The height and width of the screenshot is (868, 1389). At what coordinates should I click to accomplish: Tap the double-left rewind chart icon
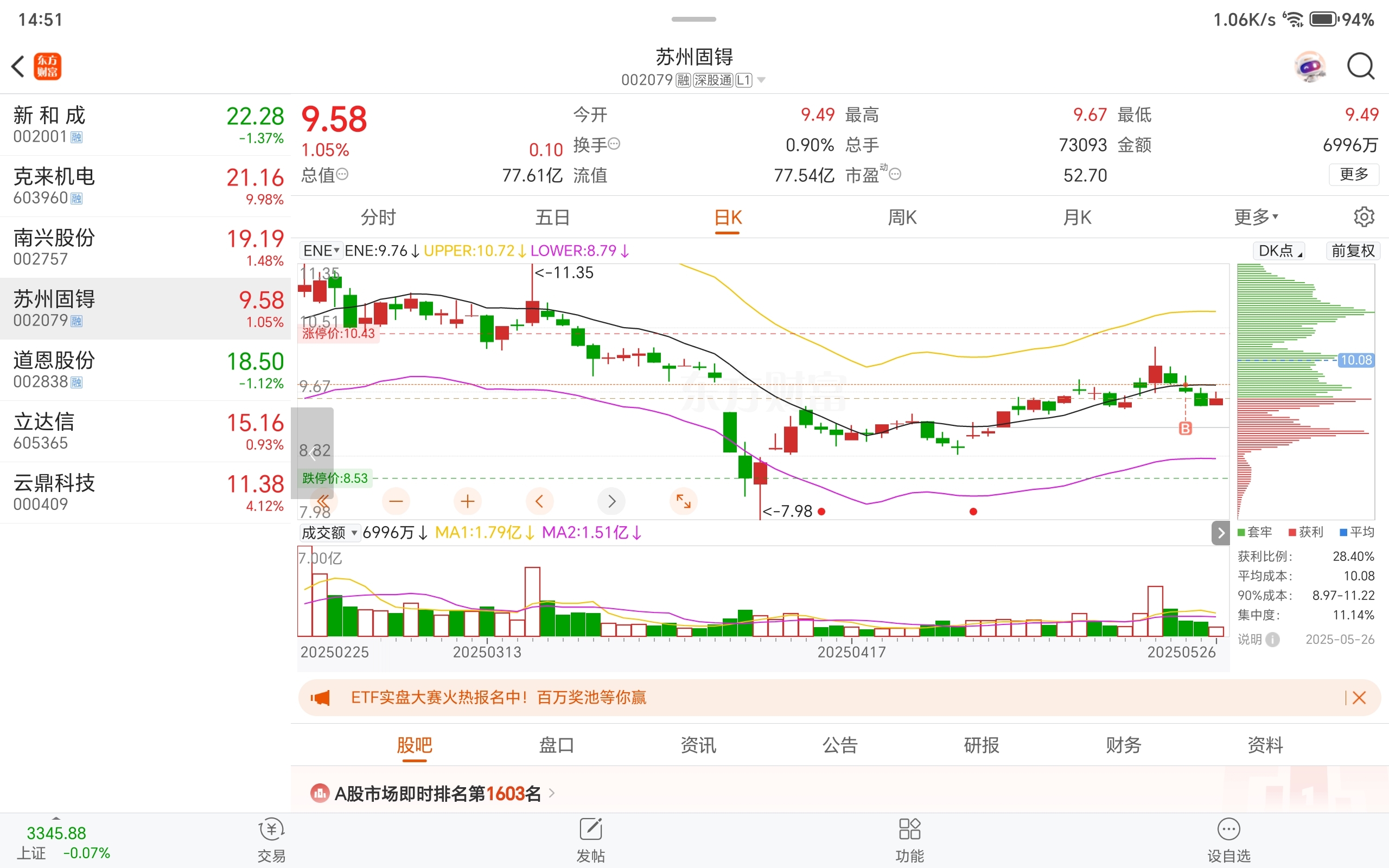(323, 501)
